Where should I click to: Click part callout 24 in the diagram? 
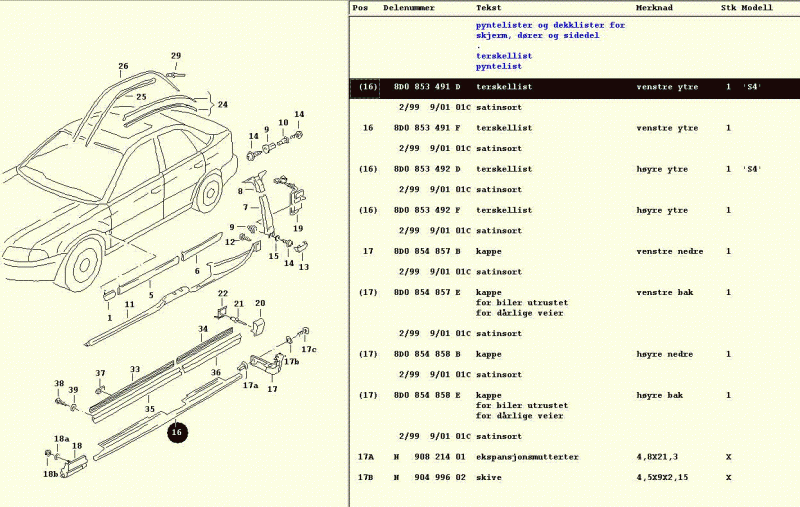pyautogui.click(x=222, y=104)
